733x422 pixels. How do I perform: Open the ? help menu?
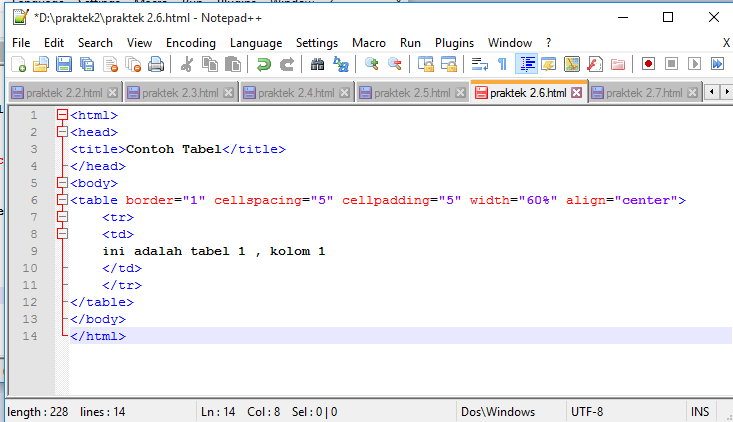pos(548,43)
